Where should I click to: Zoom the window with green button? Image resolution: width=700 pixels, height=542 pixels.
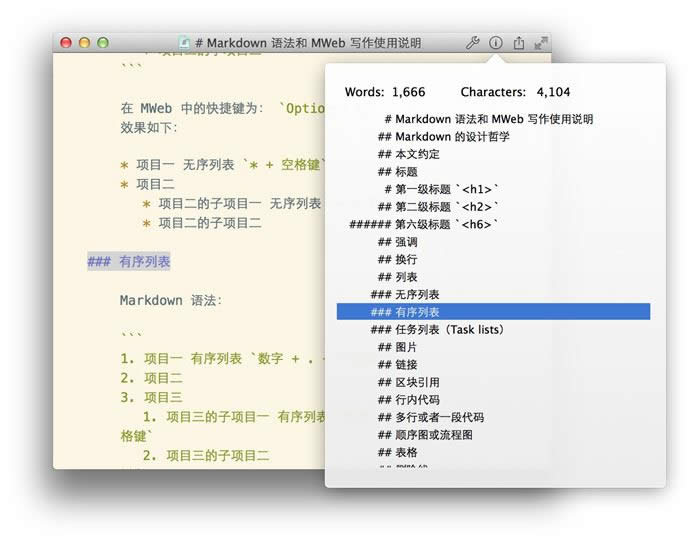click(x=103, y=43)
